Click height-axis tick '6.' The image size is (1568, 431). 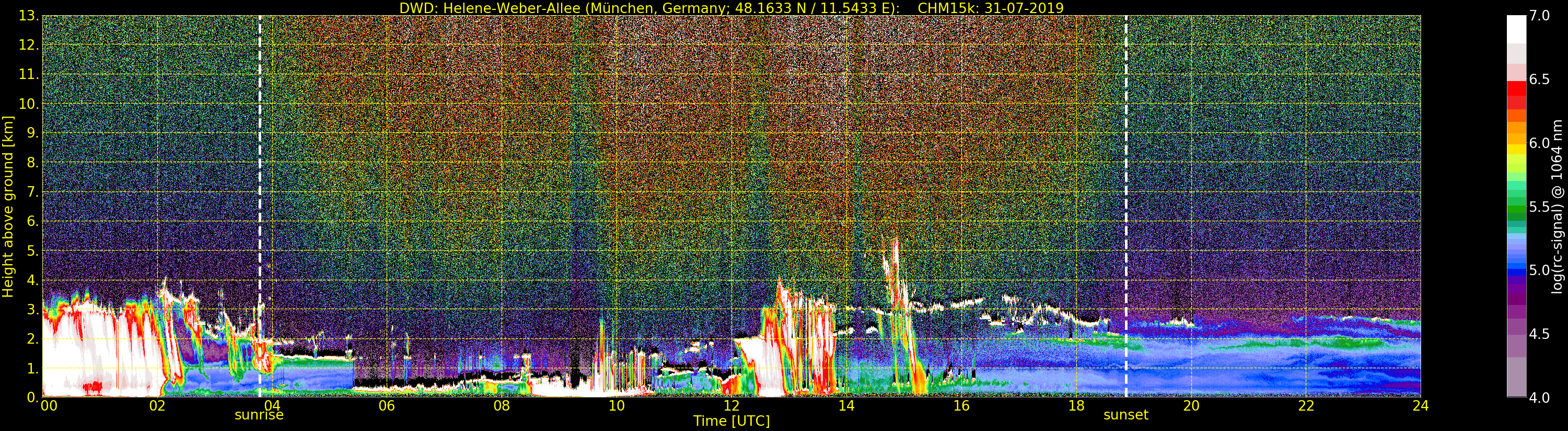pyautogui.click(x=32, y=221)
